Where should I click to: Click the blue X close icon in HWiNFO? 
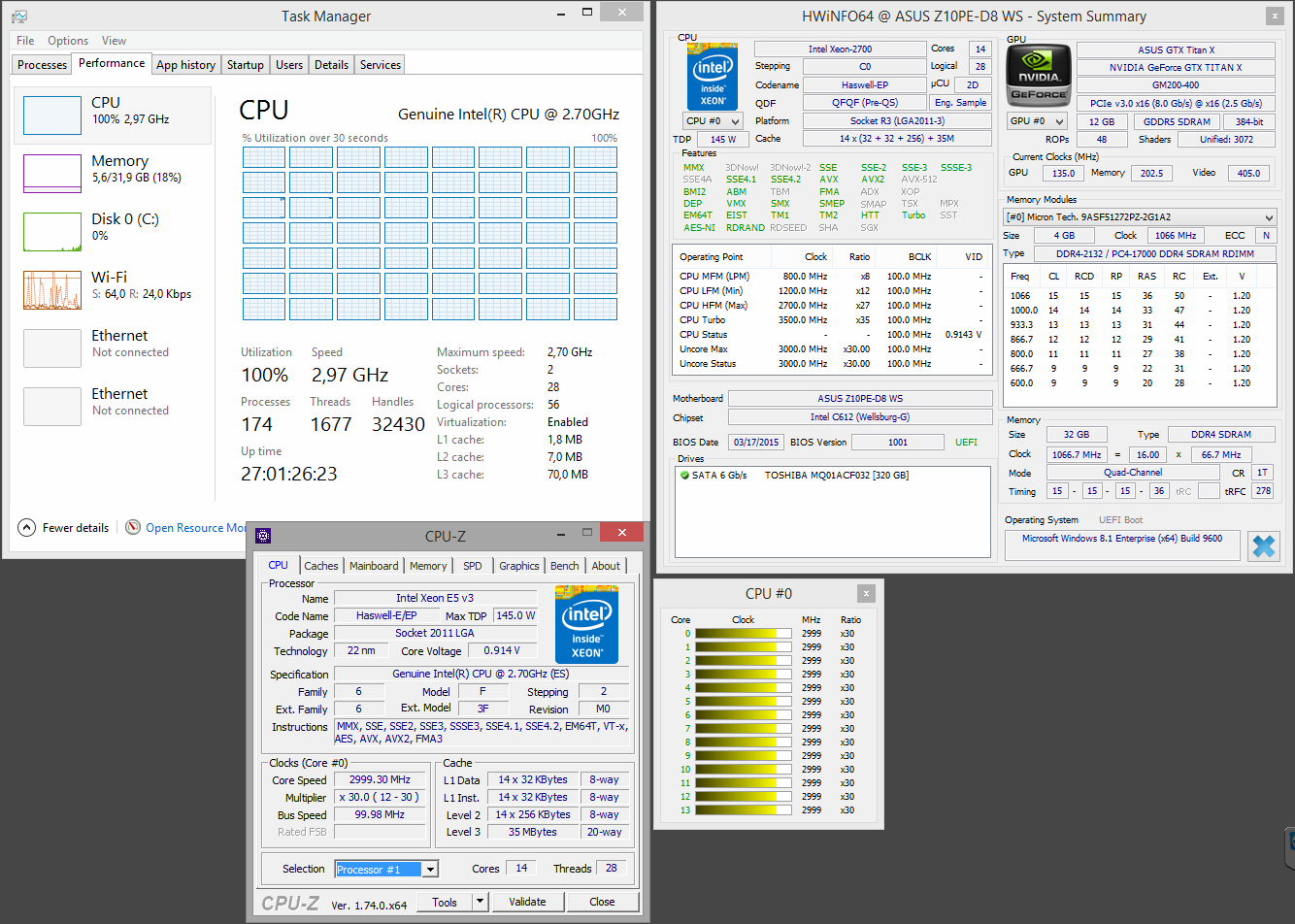[1264, 546]
